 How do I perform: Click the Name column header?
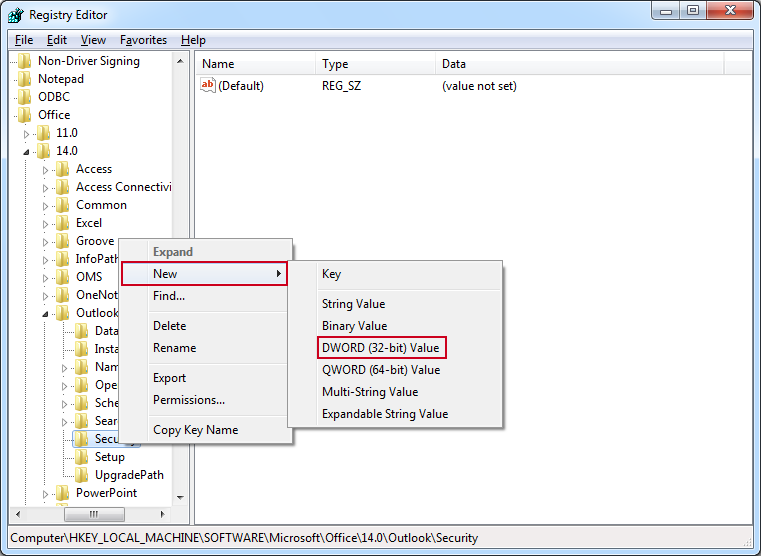point(255,64)
